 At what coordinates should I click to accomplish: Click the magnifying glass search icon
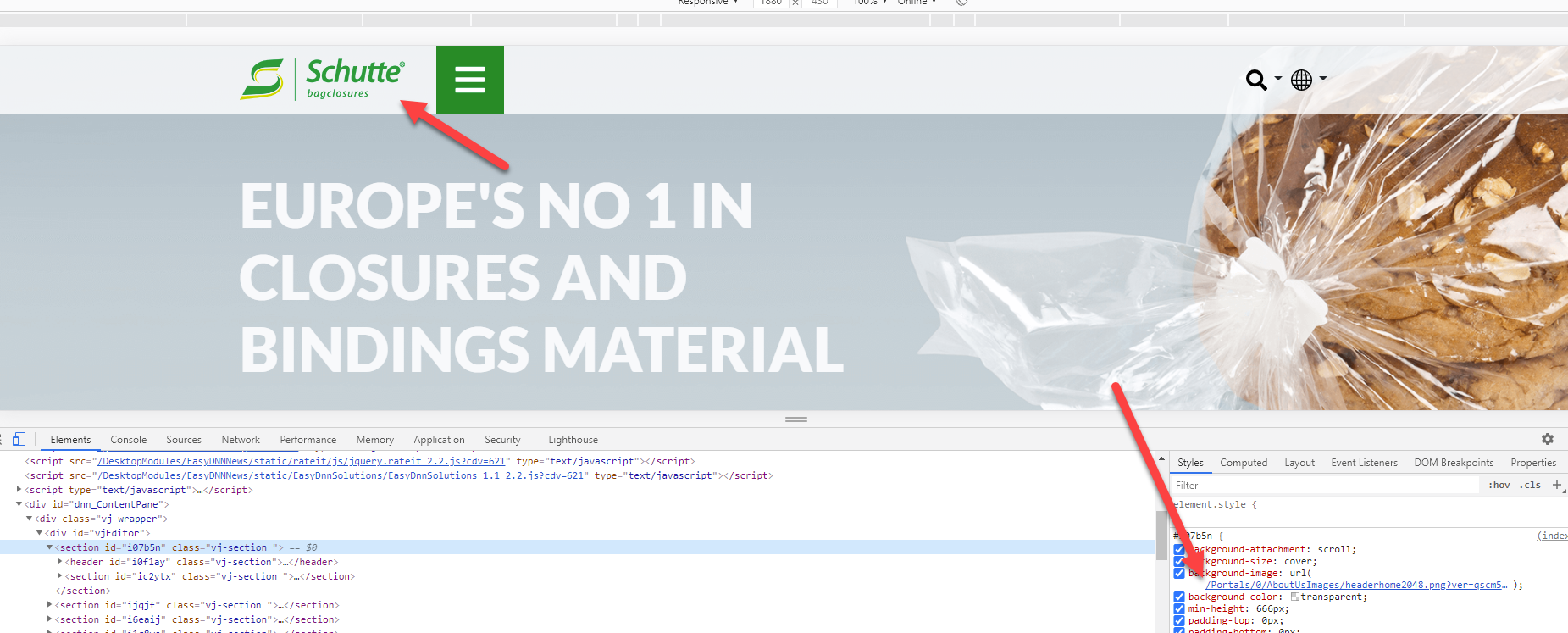pos(1256,80)
